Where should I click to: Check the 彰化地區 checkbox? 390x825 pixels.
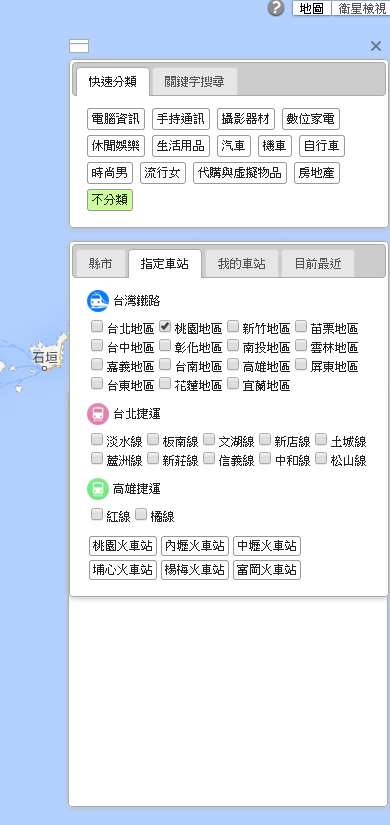[x=165, y=346]
